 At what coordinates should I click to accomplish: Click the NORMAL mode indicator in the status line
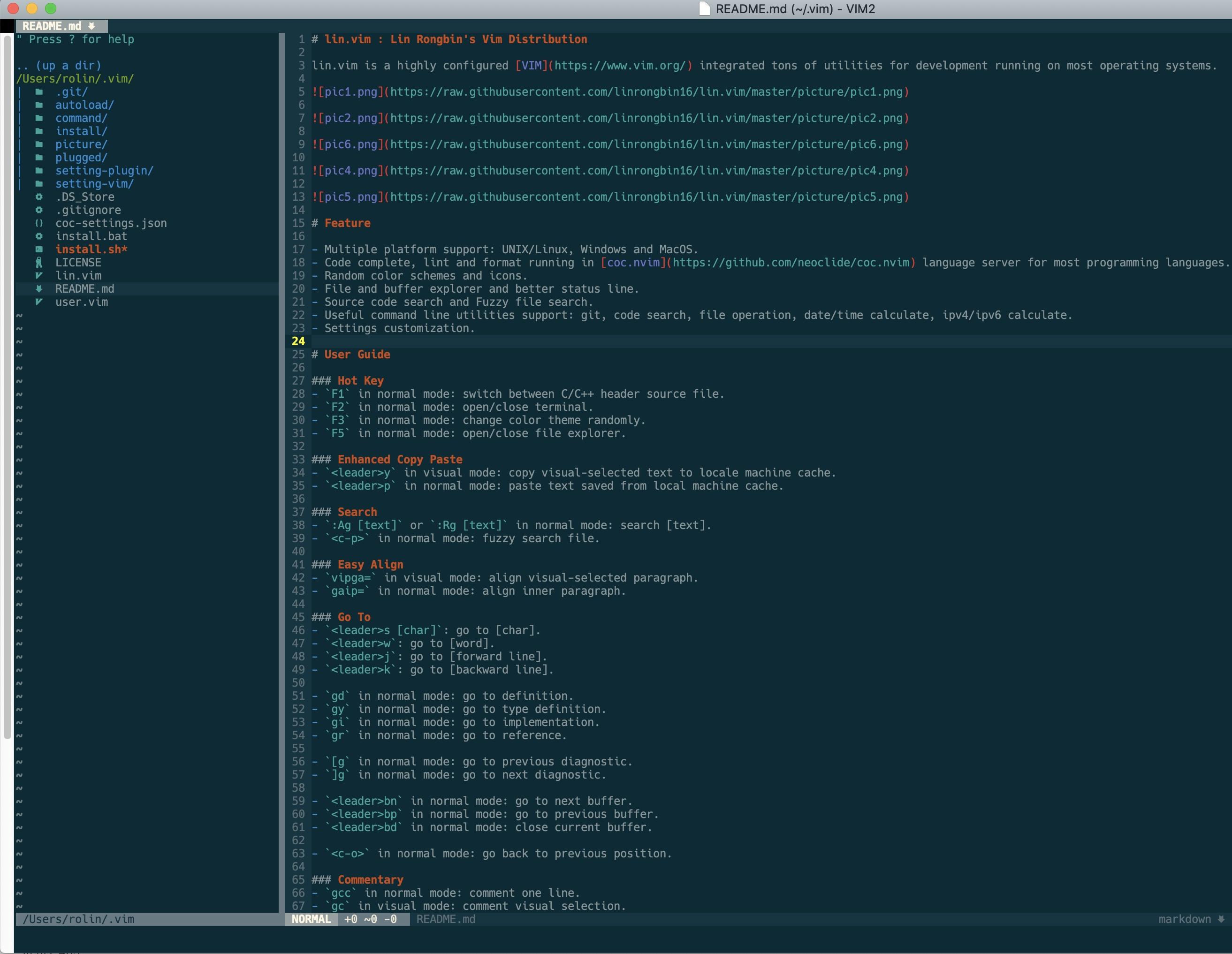point(311,919)
